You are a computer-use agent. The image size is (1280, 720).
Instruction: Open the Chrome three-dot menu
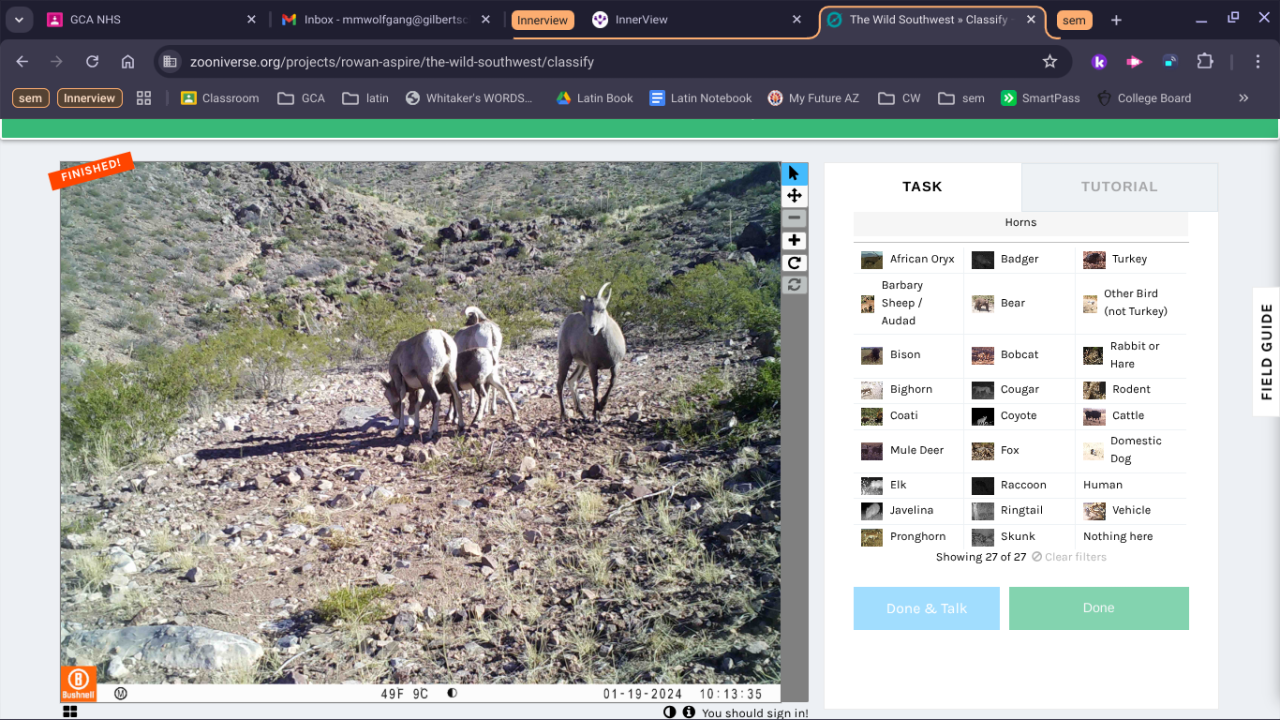point(1258,62)
